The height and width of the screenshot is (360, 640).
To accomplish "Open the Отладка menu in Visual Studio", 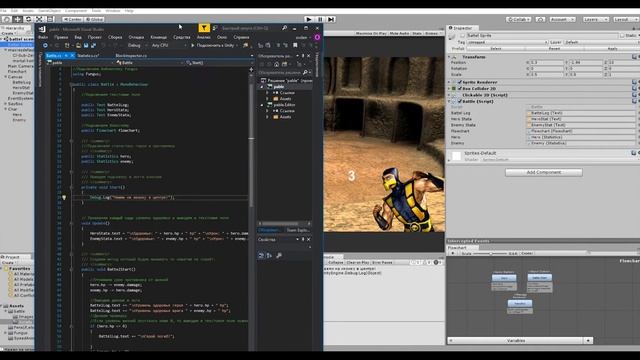I will coord(136,37).
